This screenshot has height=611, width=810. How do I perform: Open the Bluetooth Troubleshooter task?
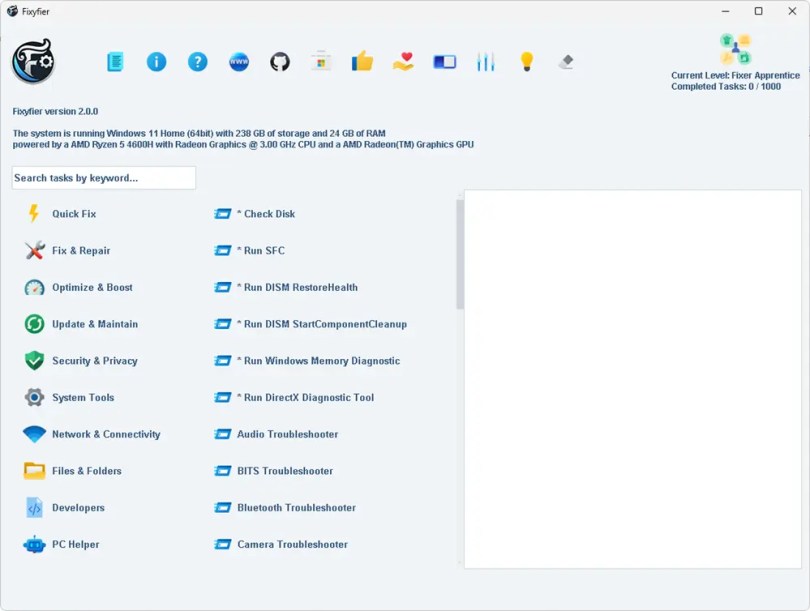(x=285, y=507)
